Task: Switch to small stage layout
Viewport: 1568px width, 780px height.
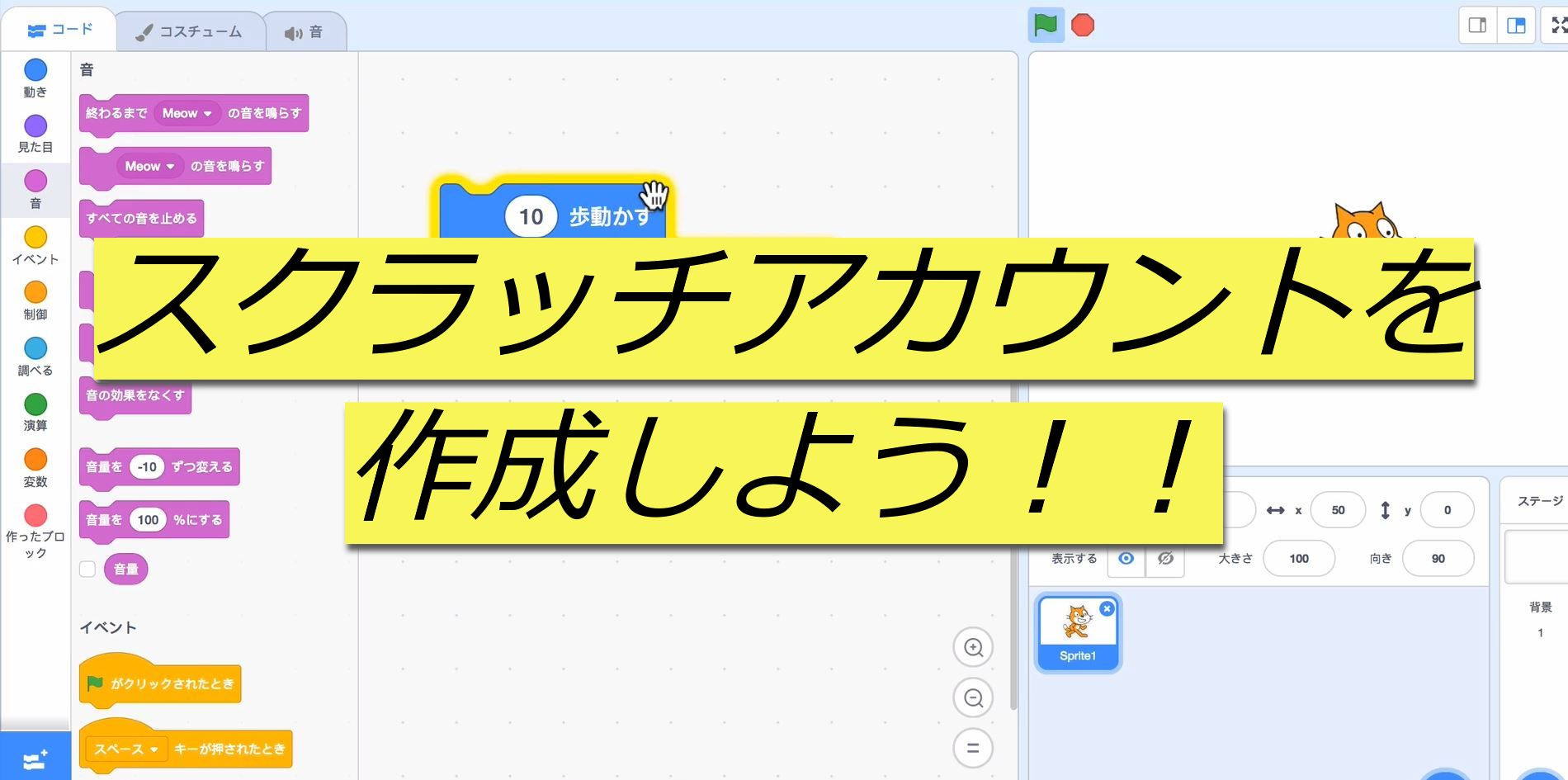Action: pos(1477,26)
